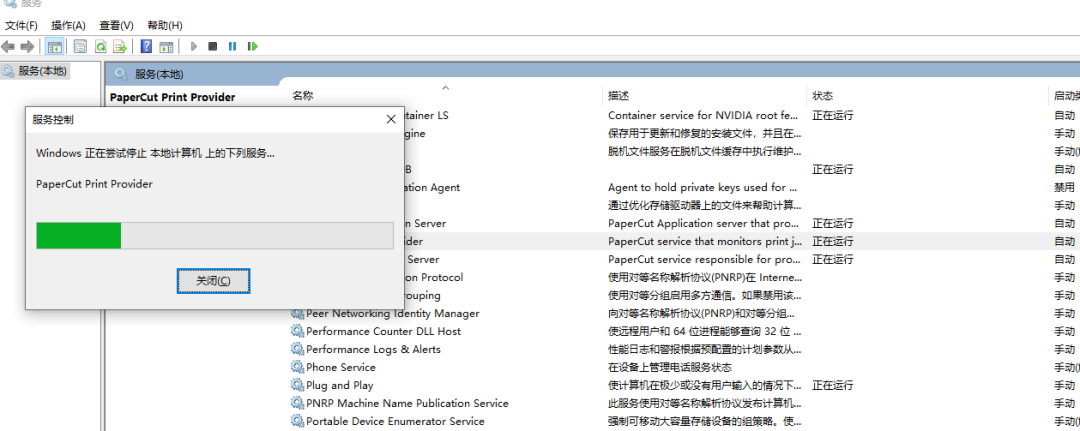Click the gear icon beside Plug and Play

(x=297, y=385)
